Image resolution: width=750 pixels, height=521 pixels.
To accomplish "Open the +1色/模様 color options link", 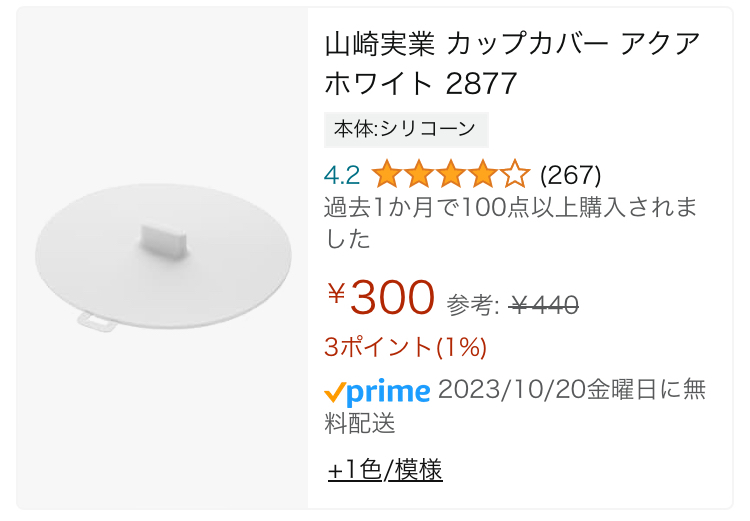I will [385, 469].
